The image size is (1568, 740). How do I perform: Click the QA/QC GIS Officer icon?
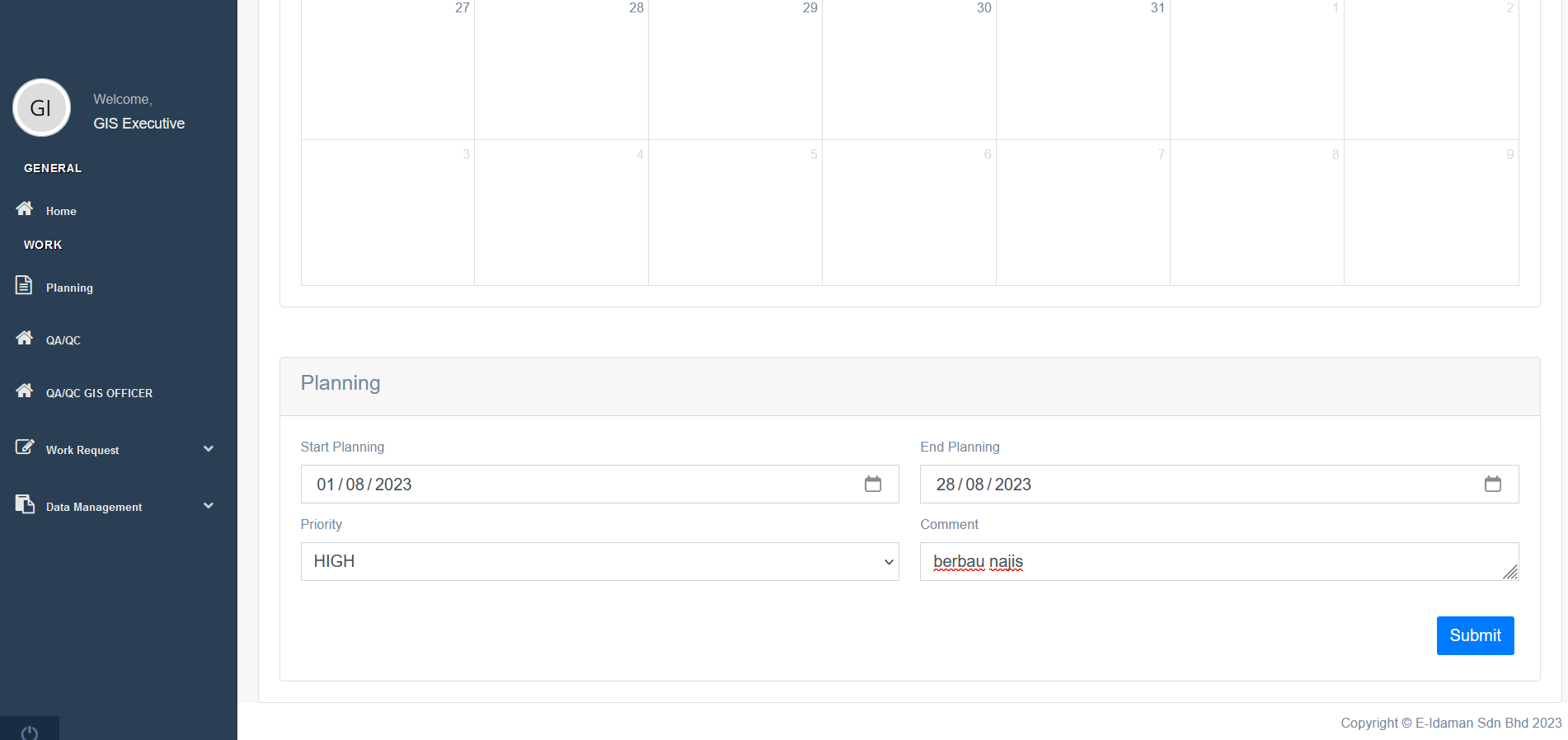pos(25,391)
